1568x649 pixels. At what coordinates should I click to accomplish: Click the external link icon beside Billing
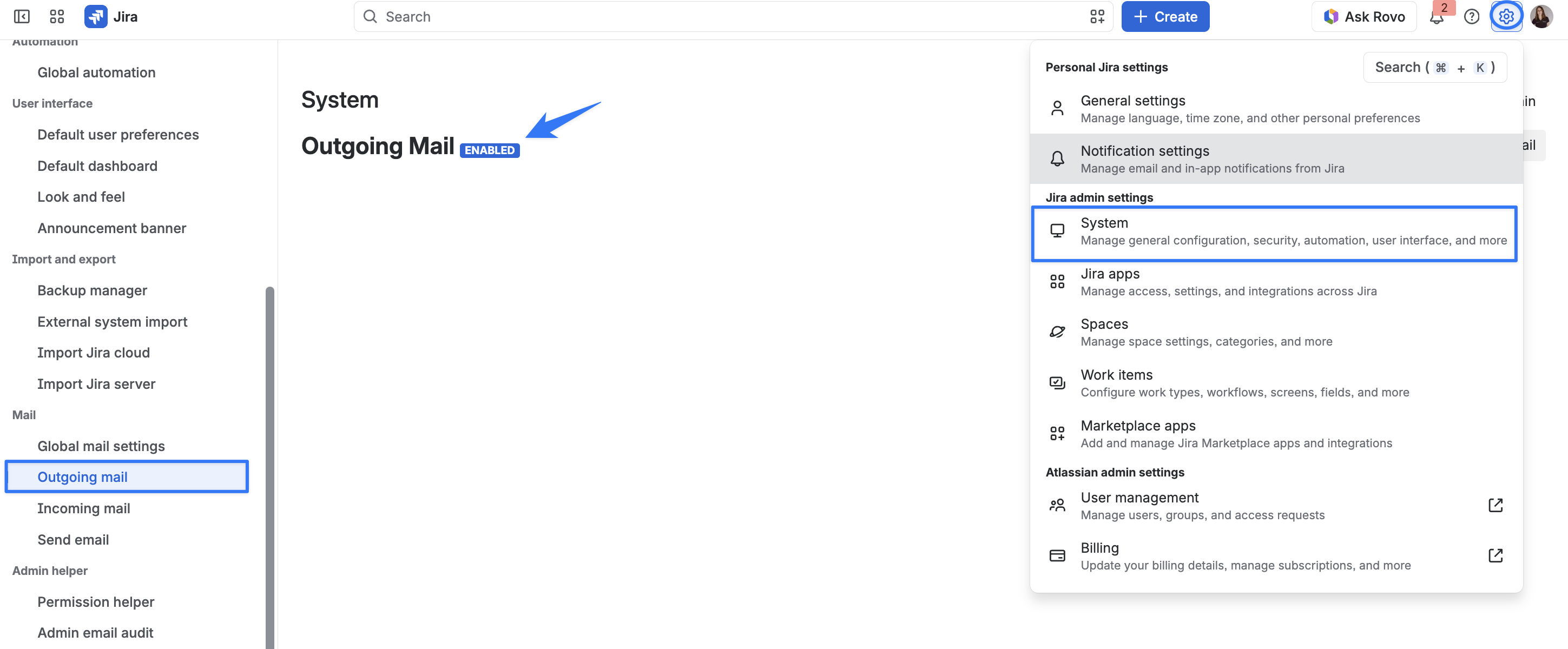pyautogui.click(x=1495, y=555)
